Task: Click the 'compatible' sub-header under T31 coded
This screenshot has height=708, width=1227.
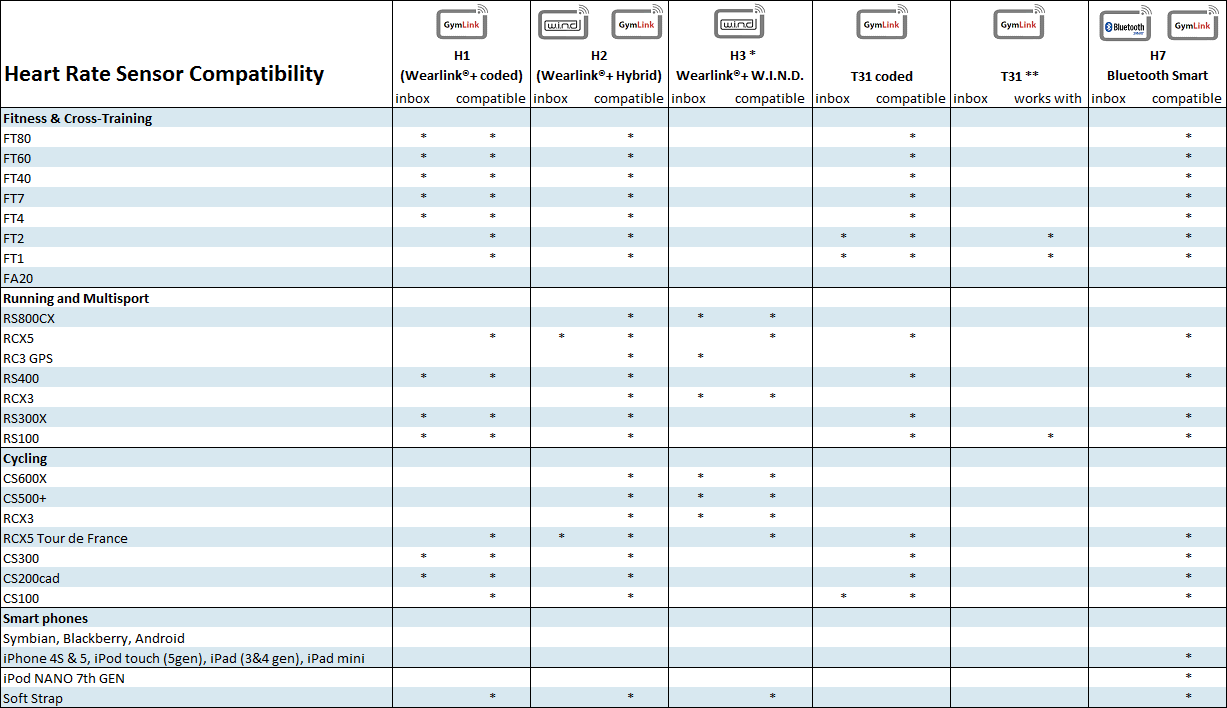Action: (x=910, y=98)
